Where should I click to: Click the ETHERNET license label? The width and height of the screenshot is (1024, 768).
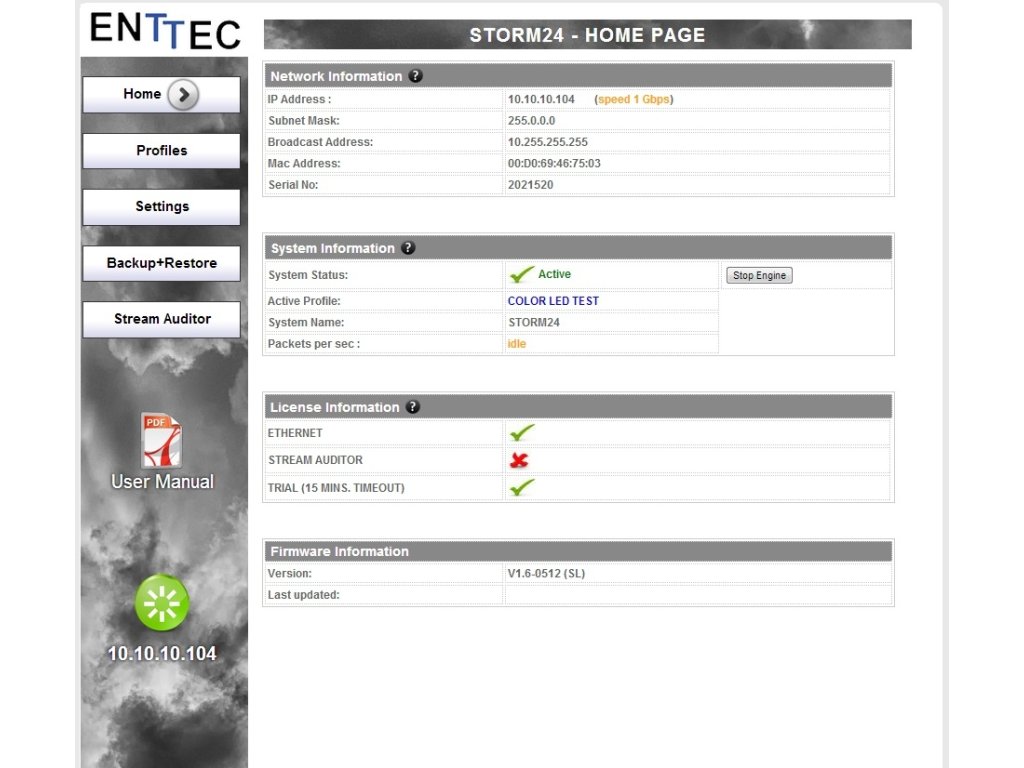click(295, 433)
